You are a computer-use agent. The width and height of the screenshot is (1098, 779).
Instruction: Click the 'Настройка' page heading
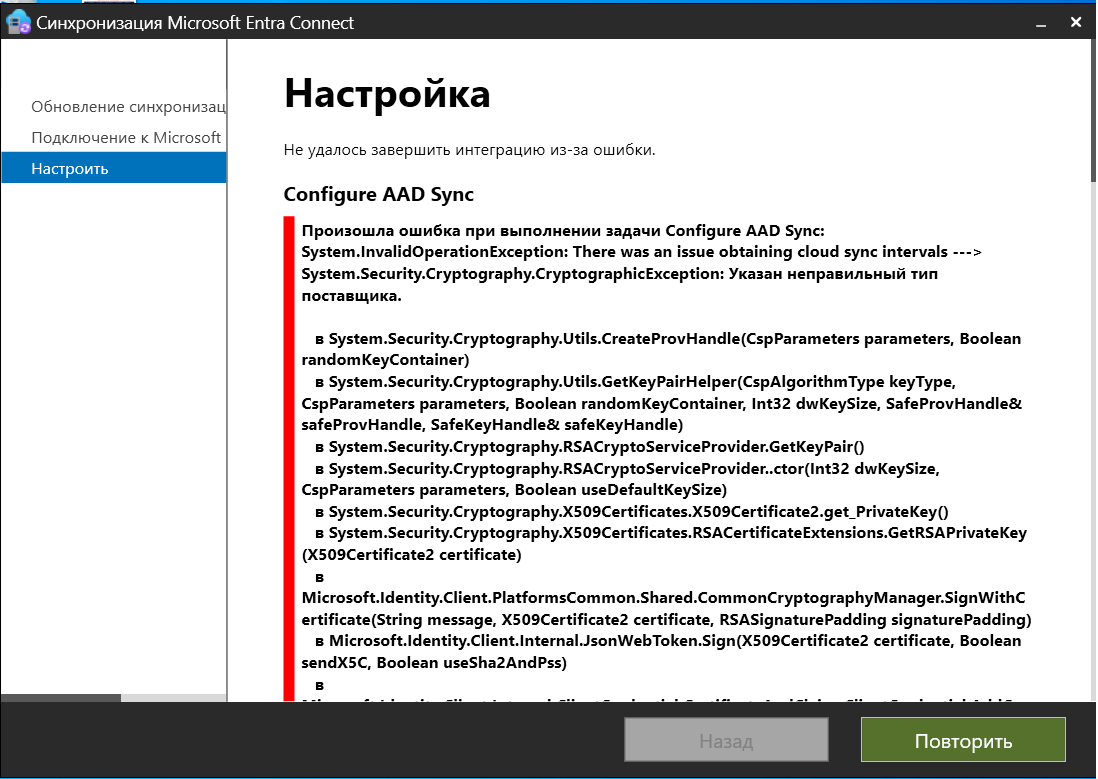click(387, 94)
